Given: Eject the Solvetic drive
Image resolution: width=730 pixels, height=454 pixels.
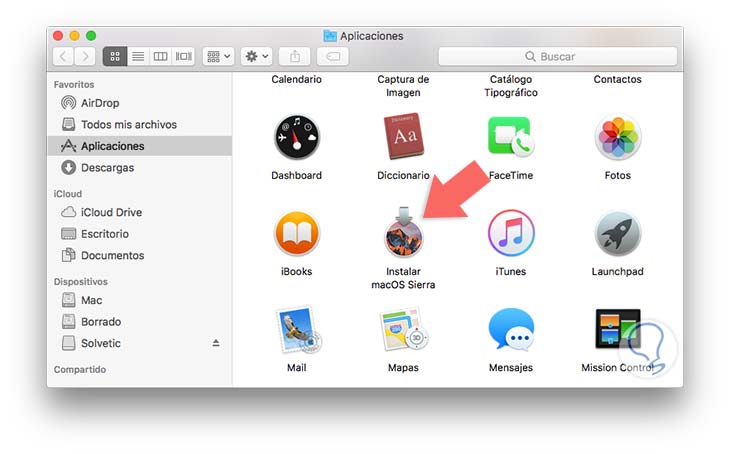Looking at the screenshot, I should (x=216, y=343).
